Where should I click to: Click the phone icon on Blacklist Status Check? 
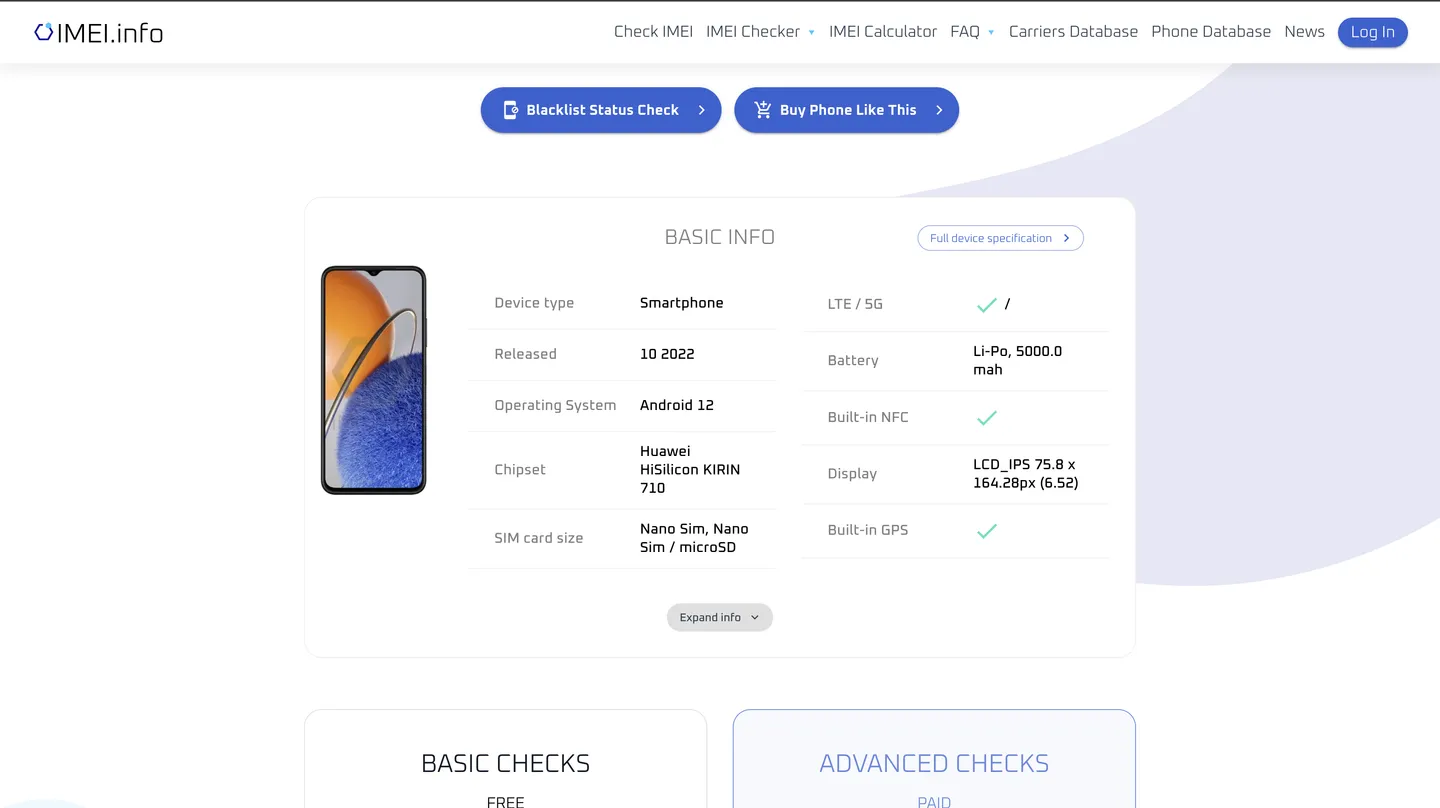(510, 110)
